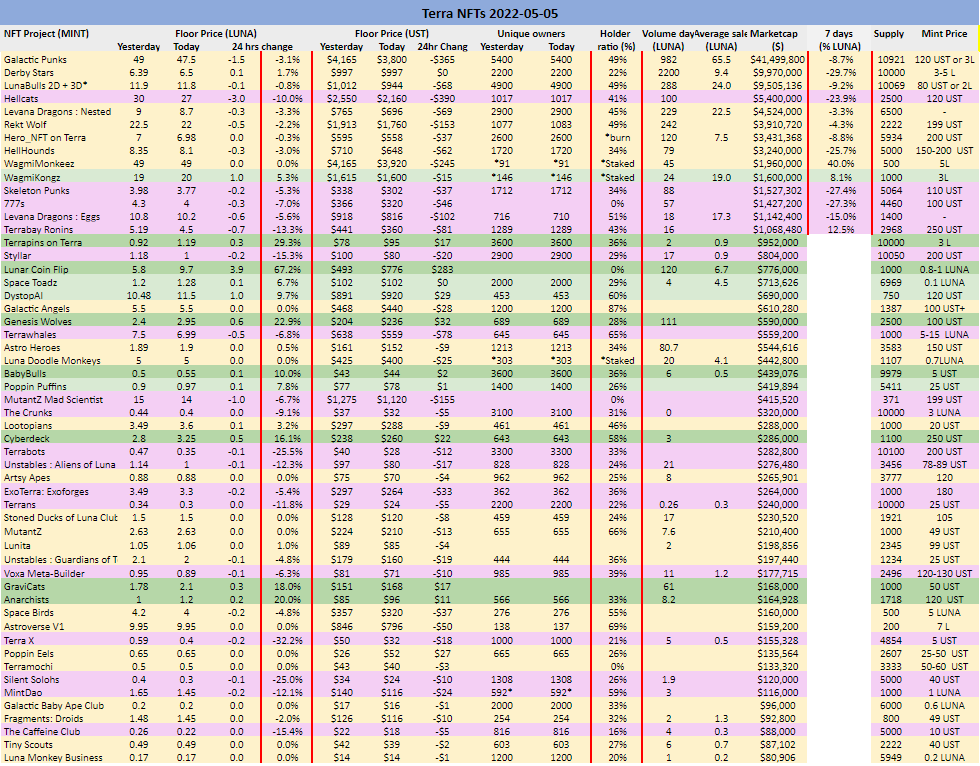Click the 'Anarchists' row label
This screenshot has height=766, width=980.
tap(26, 600)
